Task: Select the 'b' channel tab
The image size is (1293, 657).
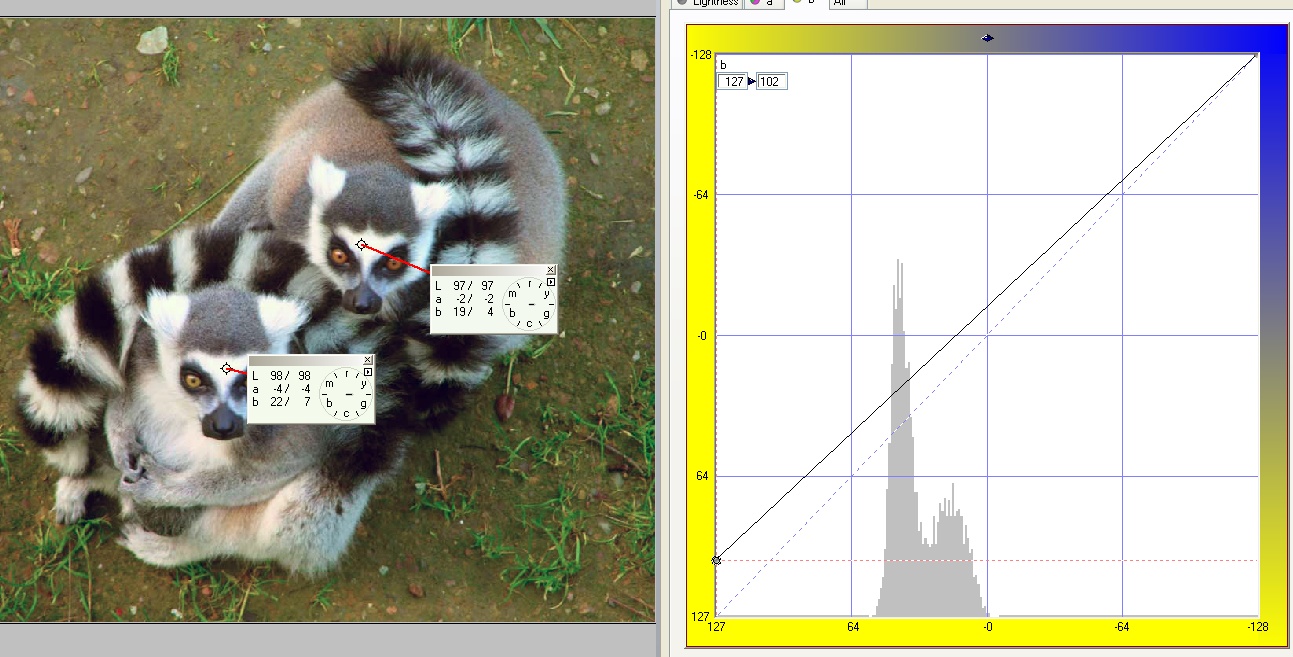Action: coord(806,3)
